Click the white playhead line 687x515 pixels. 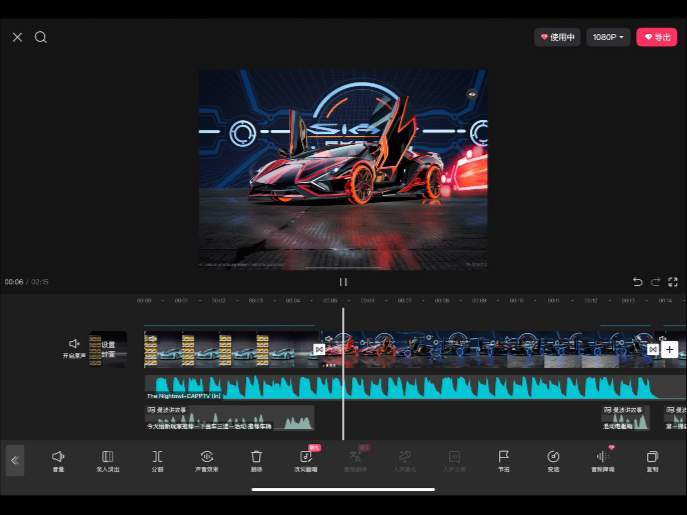(x=343, y=373)
